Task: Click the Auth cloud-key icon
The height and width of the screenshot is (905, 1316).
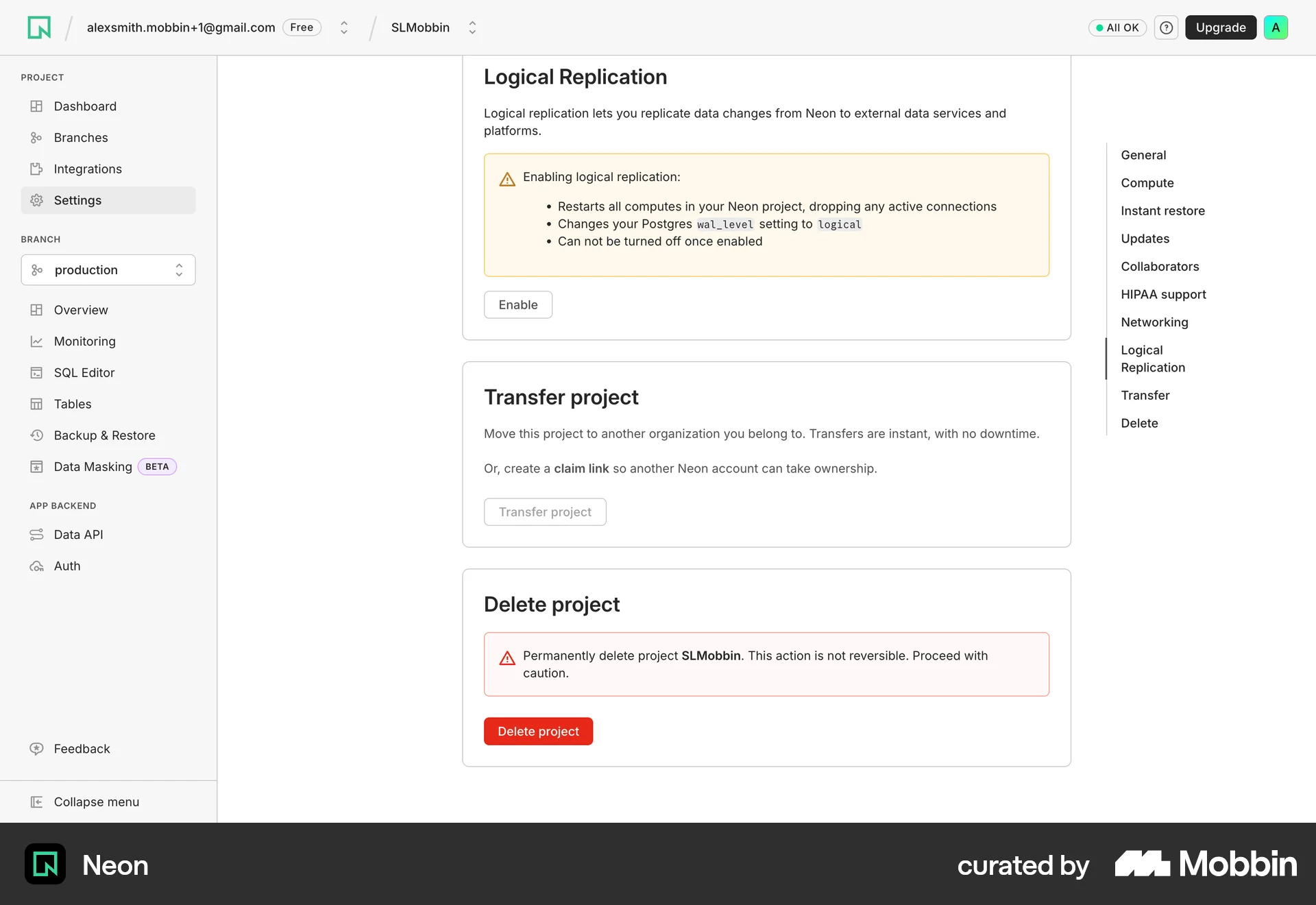Action: pos(36,566)
